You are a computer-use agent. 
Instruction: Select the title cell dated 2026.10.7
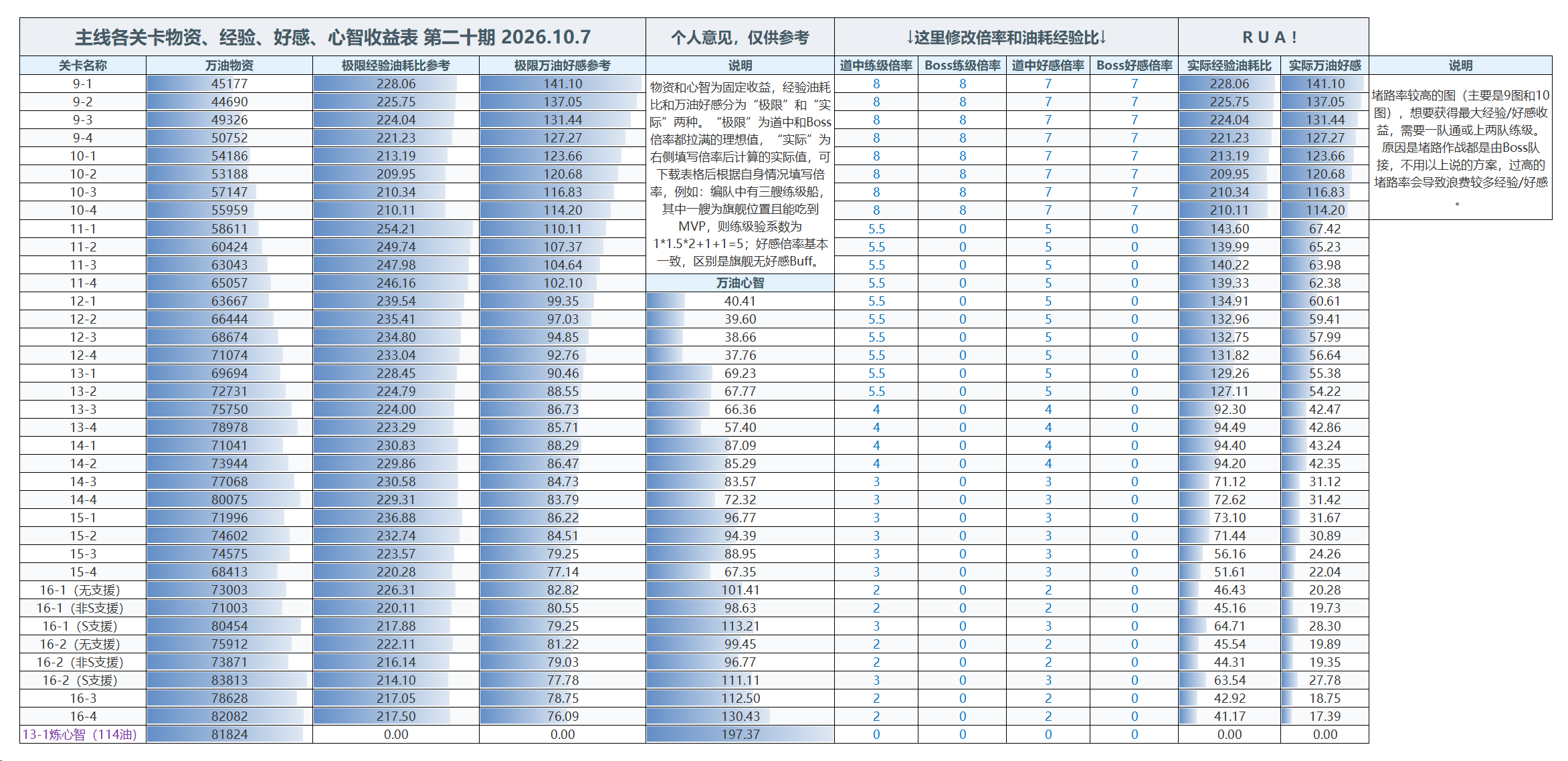(x=333, y=37)
